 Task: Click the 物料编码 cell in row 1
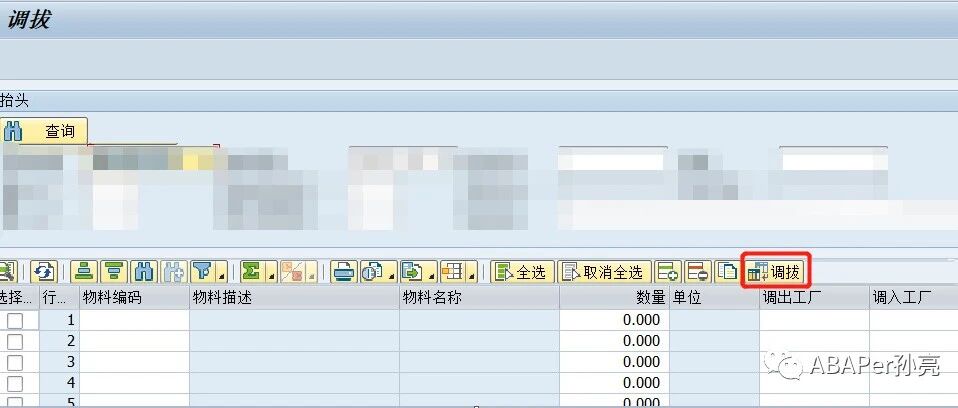(x=134, y=320)
